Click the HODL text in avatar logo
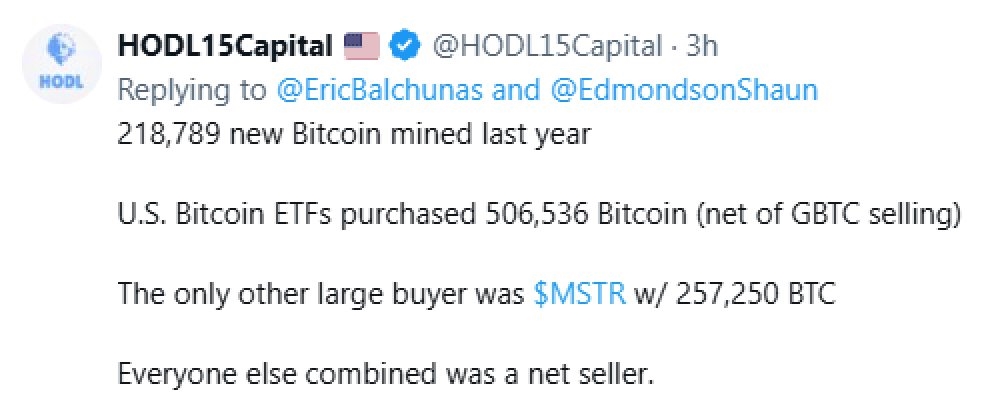Screen dimensions: 996x414 point(60,79)
